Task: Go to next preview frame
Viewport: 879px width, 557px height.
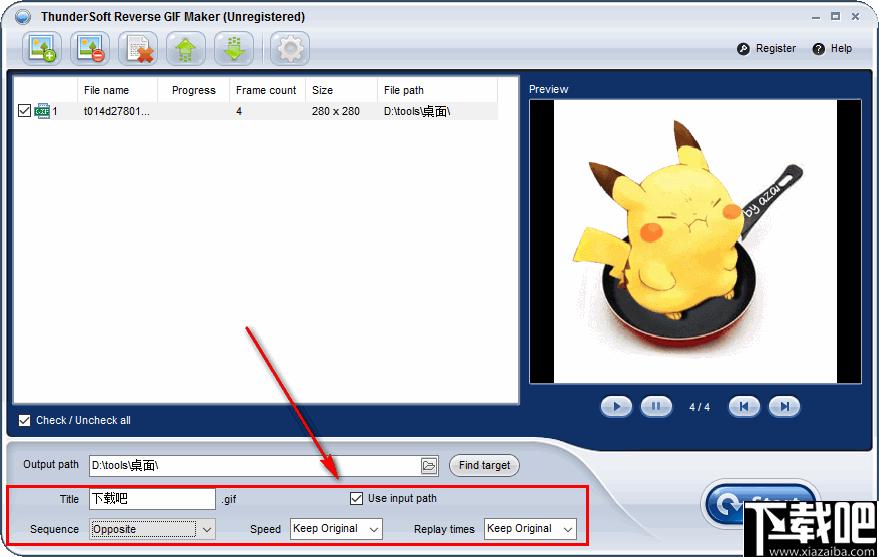Action: tap(784, 407)
